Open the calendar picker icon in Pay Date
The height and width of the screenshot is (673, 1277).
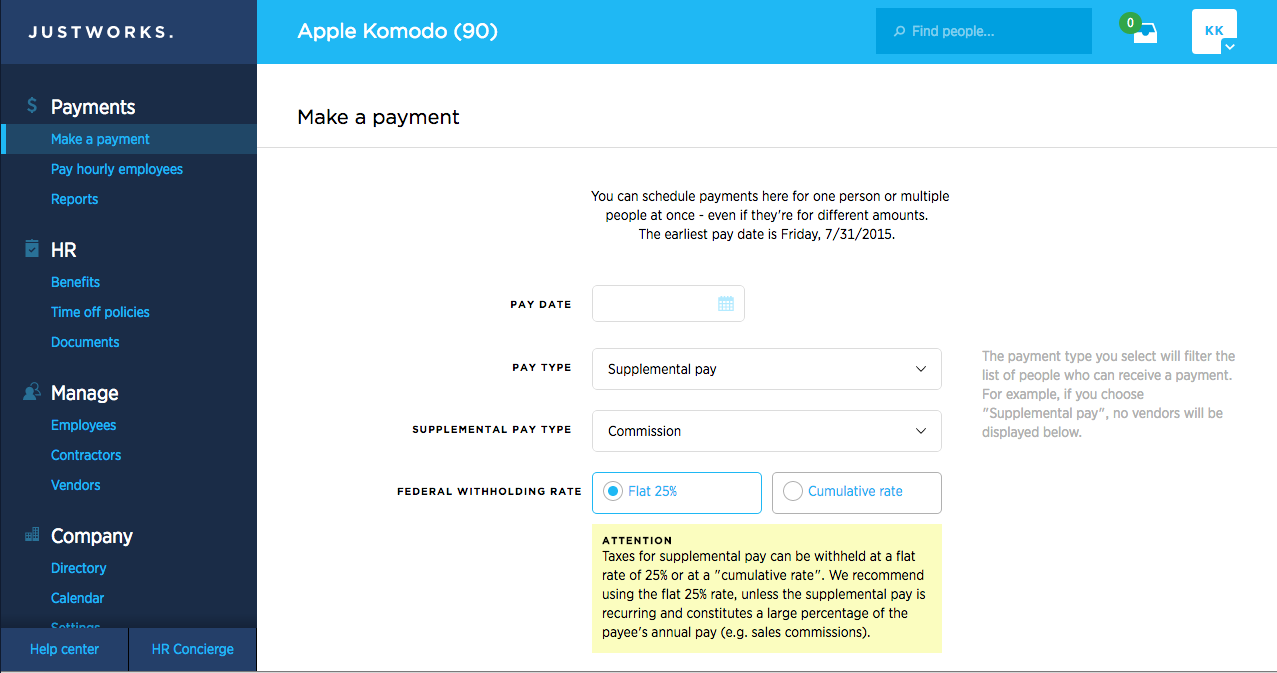tap(726, 304)
